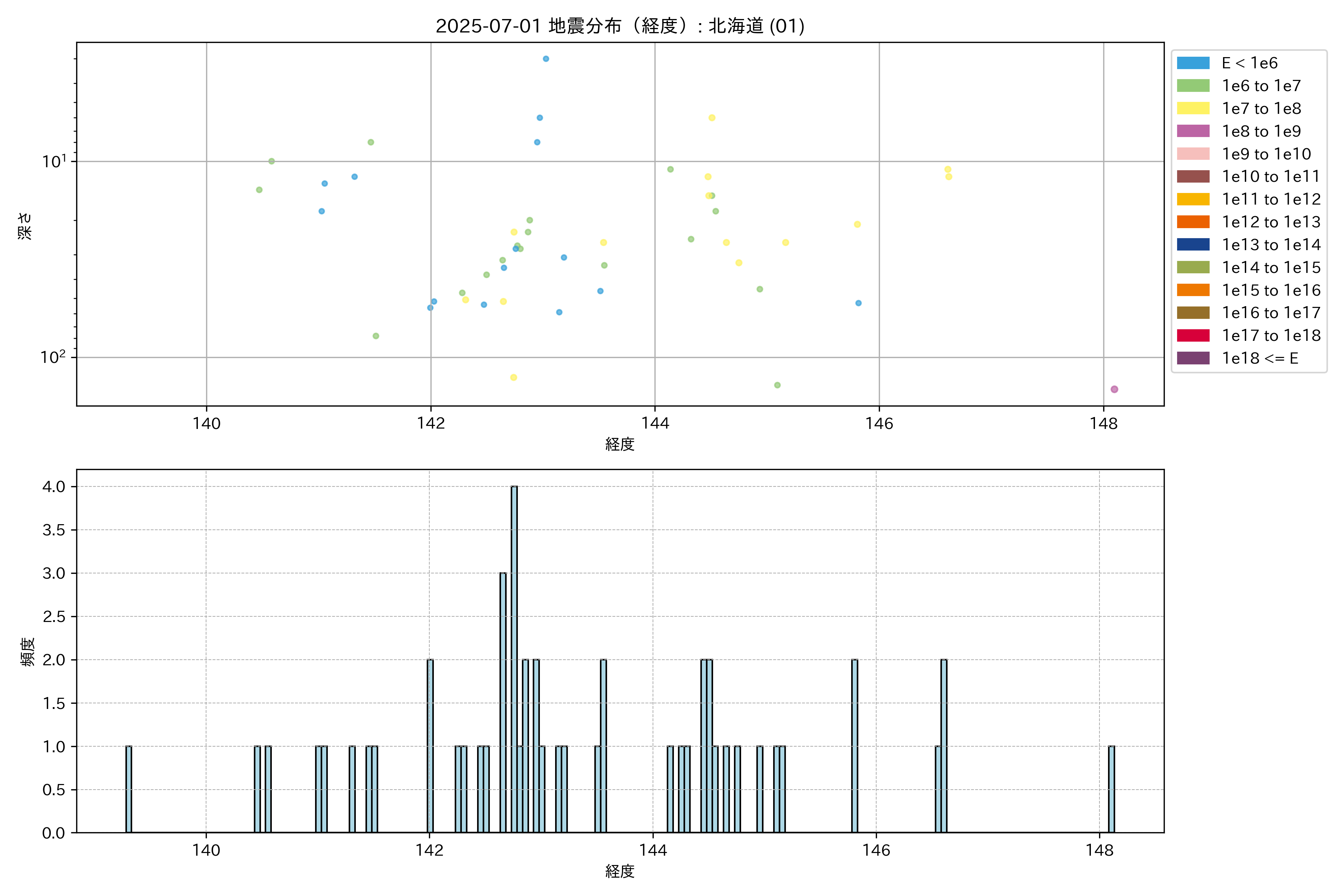The width and height of the screenshot is (1344, 896).
Task: Click the dark purple 1e18 <= E swatch
Action: 1192,358
